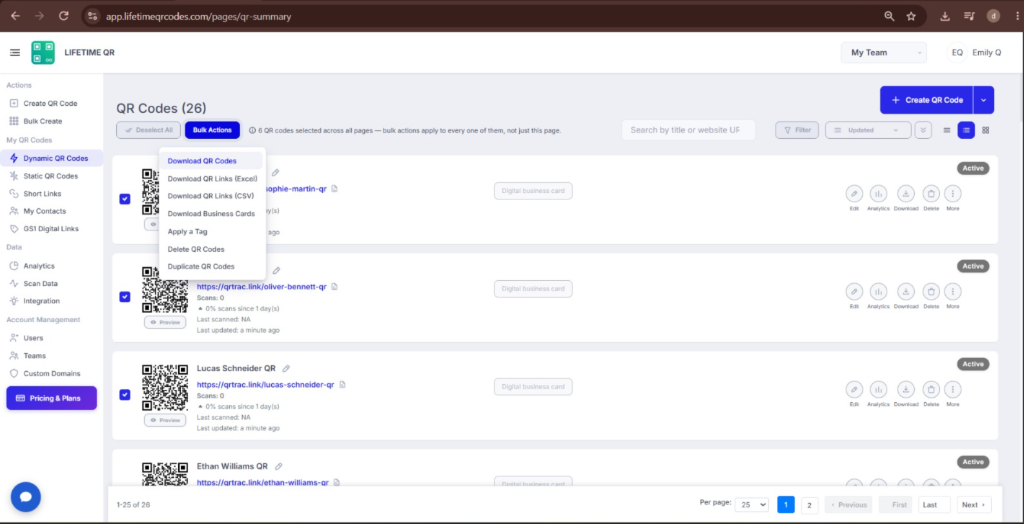Switch to grid view icon
Screen dimensions: 1024x524
click(x=985, y=130)
